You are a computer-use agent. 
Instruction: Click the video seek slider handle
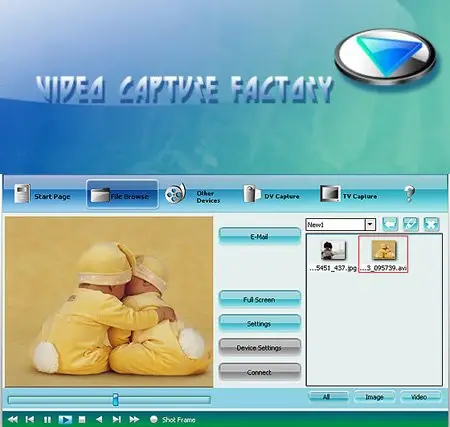coord(115,399)
